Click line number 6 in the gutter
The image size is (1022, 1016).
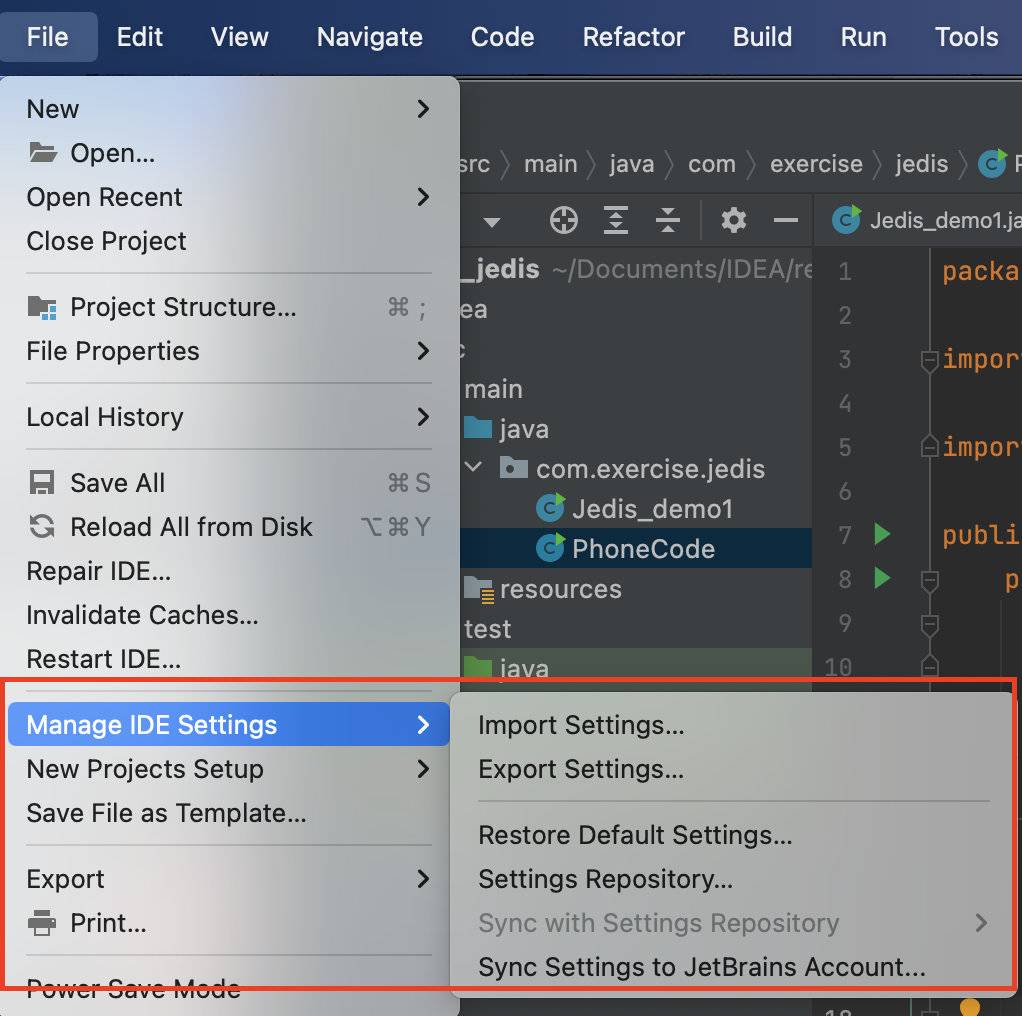pos(845,491)
